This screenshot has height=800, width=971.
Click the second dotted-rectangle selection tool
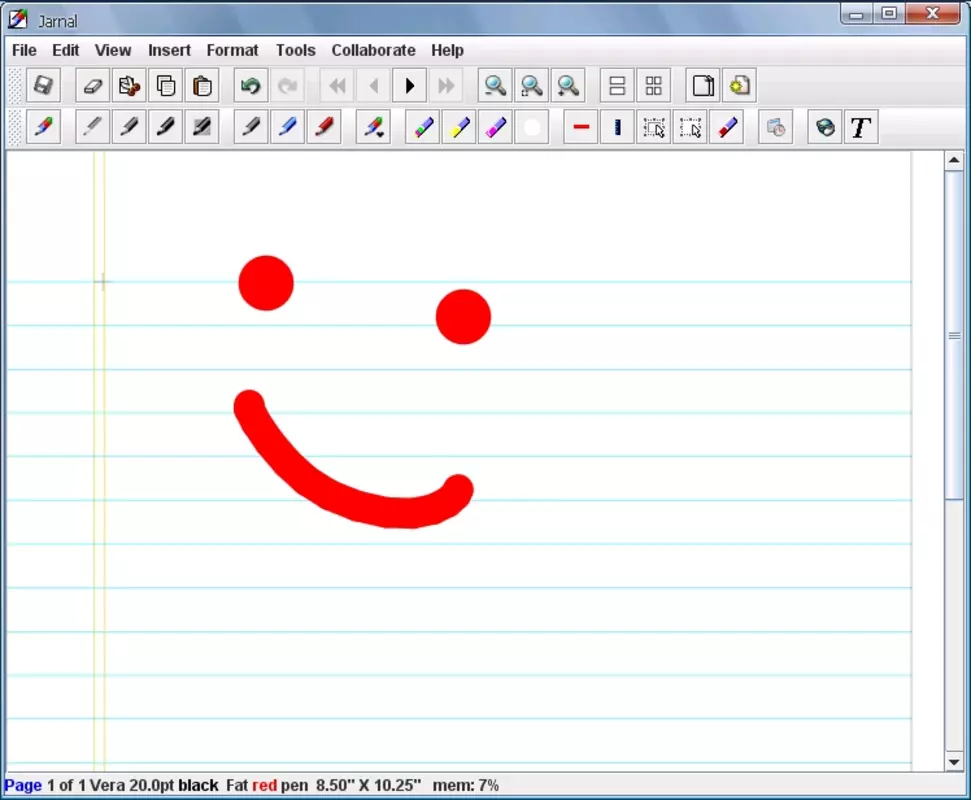coord(690,127)
